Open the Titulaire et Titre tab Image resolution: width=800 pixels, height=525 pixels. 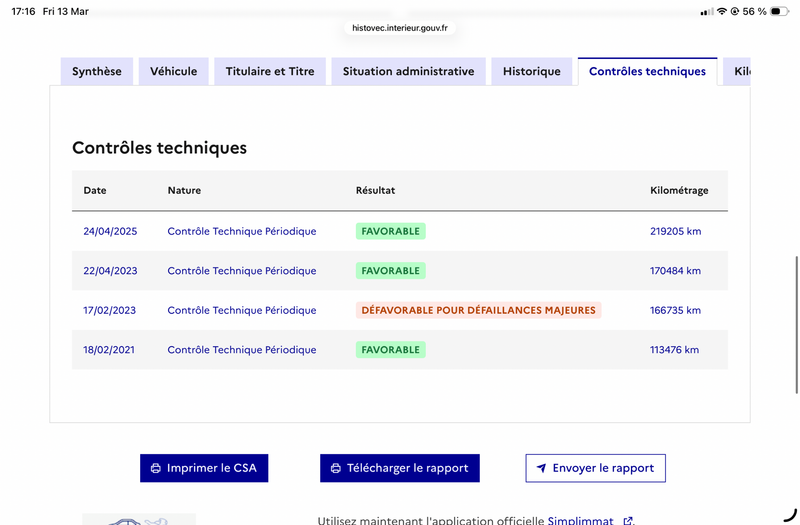[270, 72]
